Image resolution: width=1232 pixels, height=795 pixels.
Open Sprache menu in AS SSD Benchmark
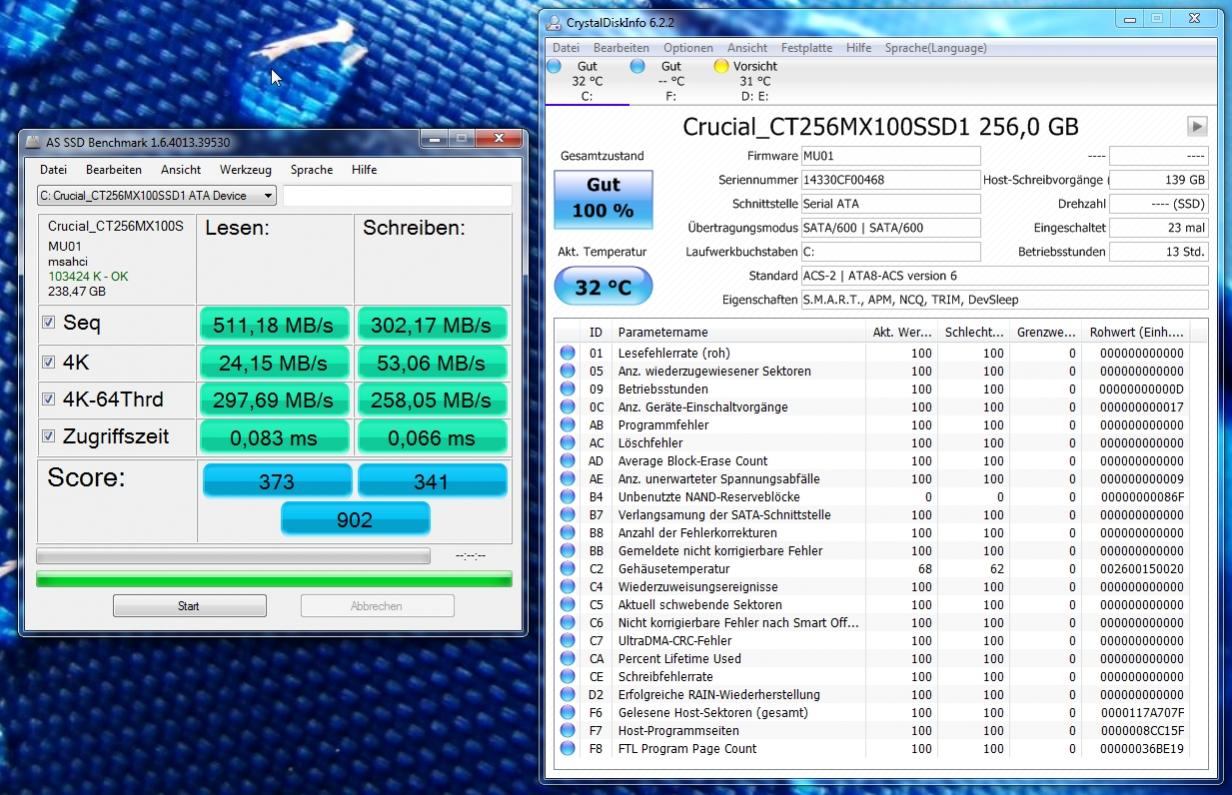(x=311, y=170)
